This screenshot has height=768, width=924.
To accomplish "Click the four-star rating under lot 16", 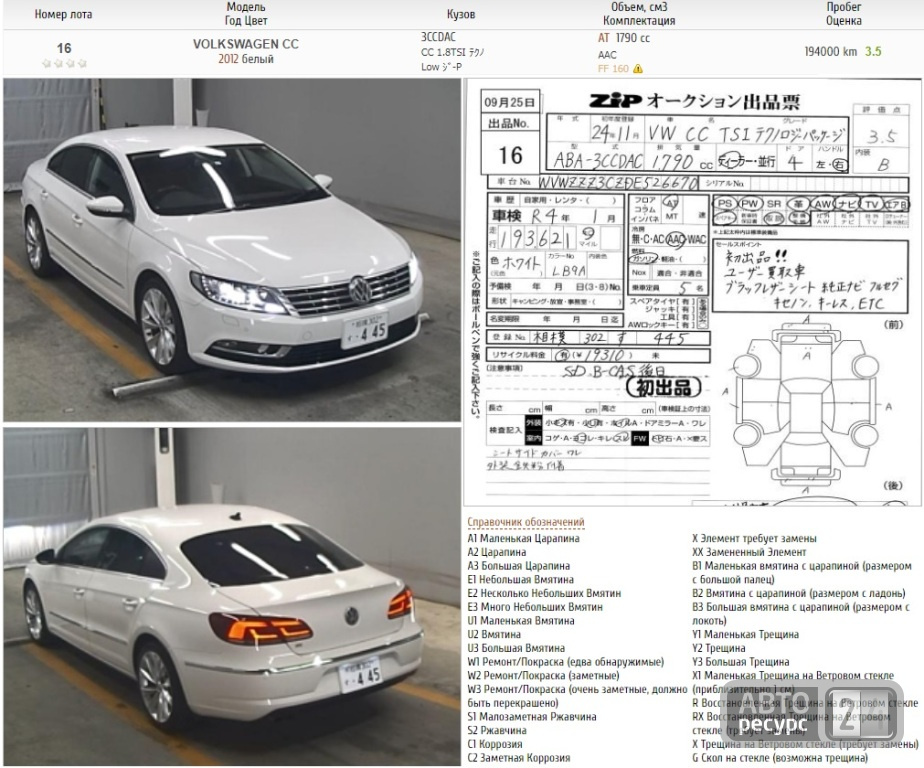I will click(64, 63).
